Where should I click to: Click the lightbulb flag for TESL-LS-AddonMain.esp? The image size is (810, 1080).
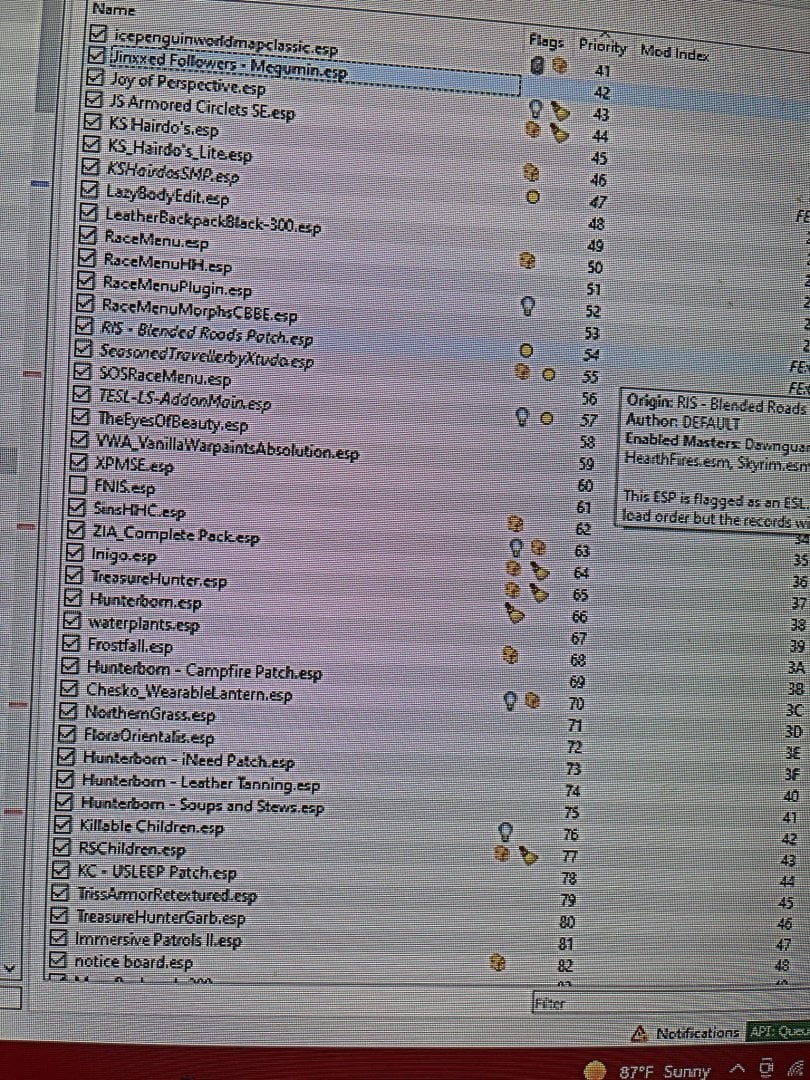click(523, 415)
